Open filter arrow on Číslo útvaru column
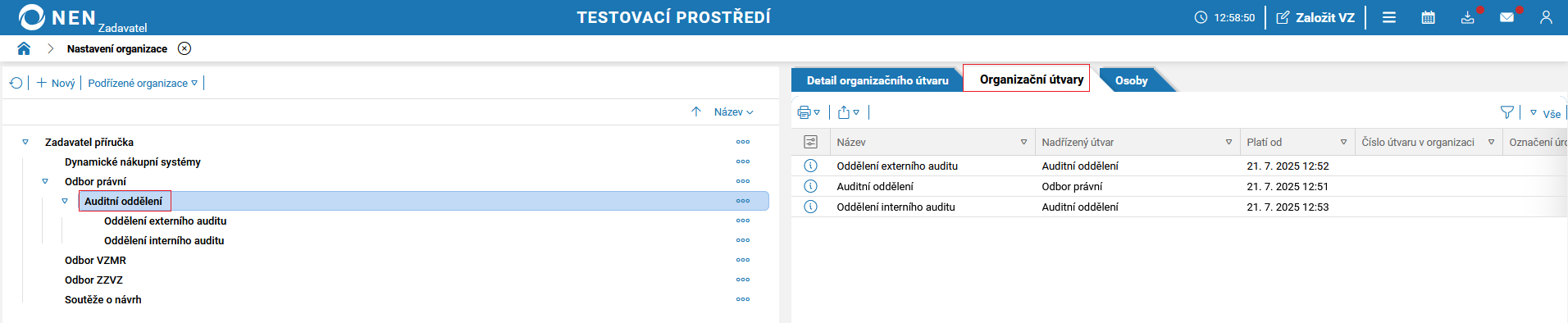This screenshot has height=323, width=1568. (x=1491, y=142)
